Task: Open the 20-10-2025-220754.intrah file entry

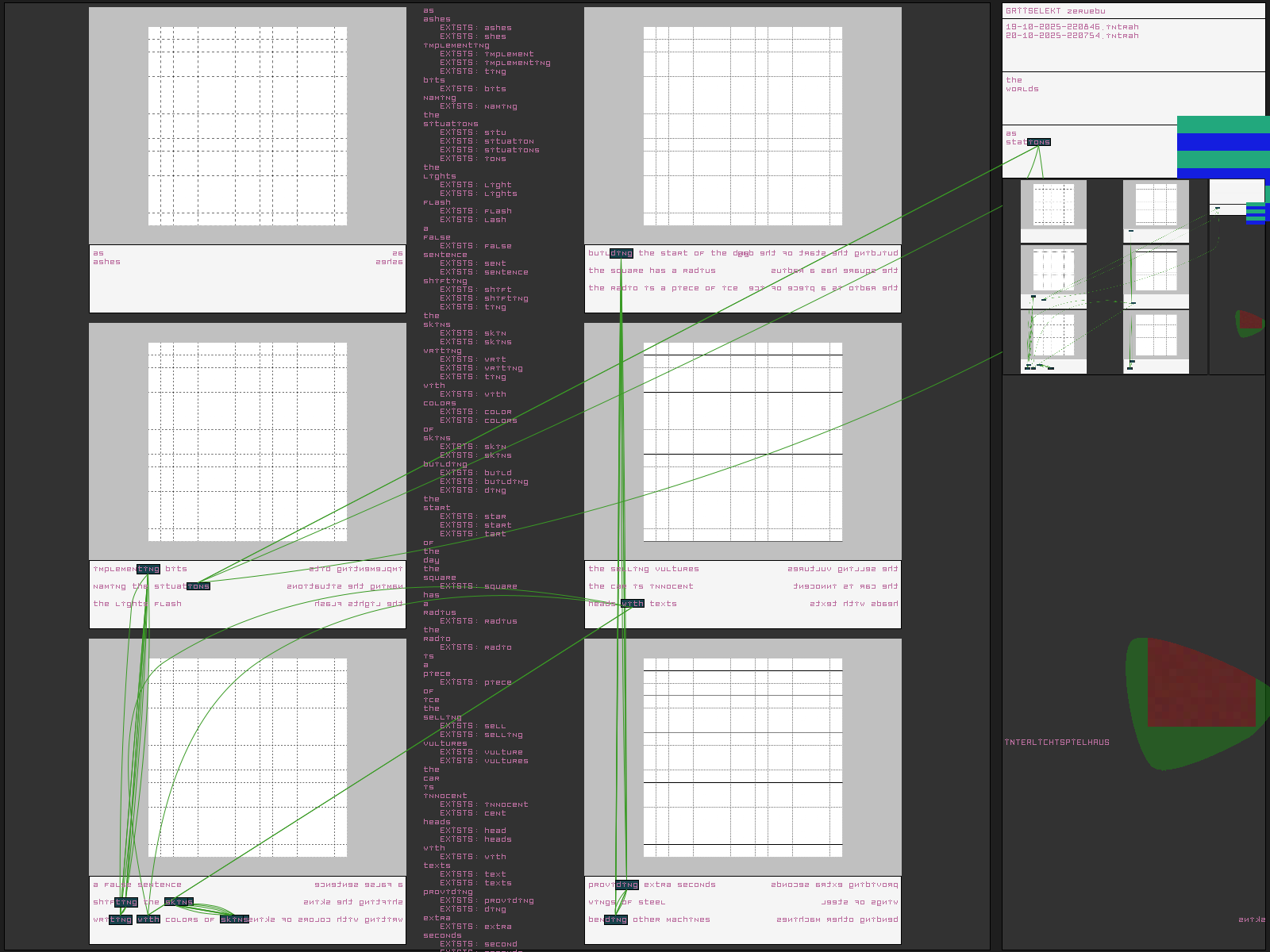Action: click(1072, 36)
